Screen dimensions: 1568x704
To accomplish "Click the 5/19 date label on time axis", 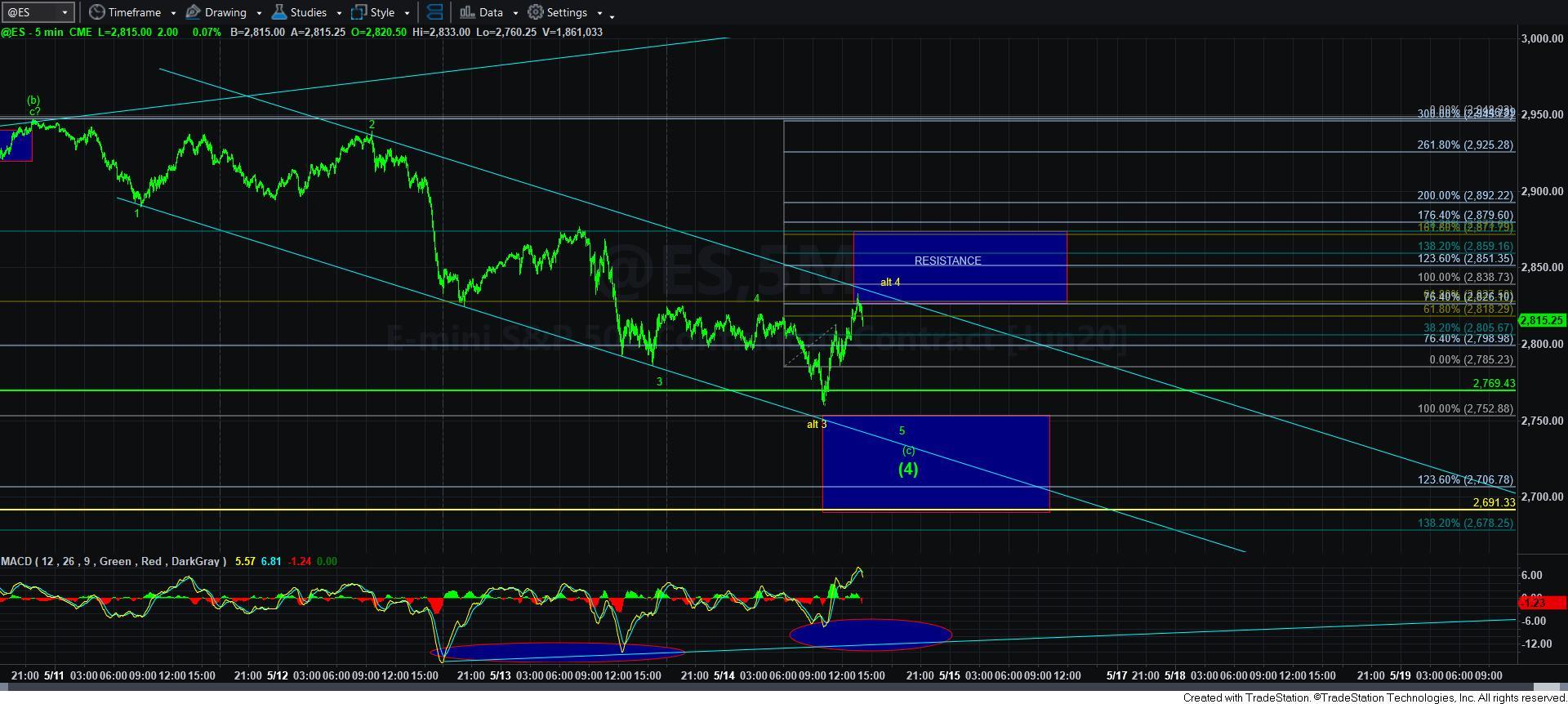I will point(1400,675).
